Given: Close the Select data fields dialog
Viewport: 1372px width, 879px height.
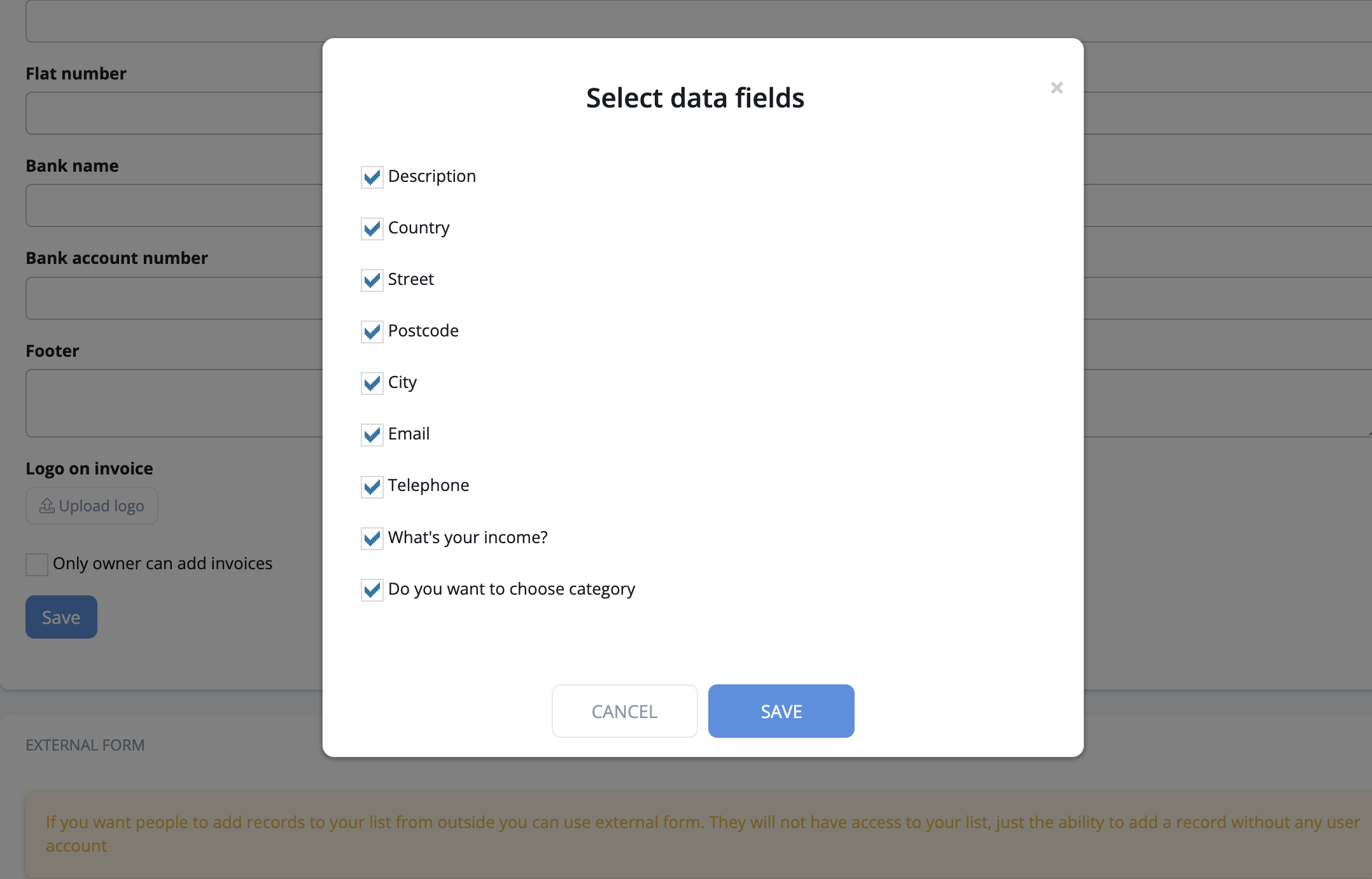Looking at the screenshot, I should (1056, 88).
